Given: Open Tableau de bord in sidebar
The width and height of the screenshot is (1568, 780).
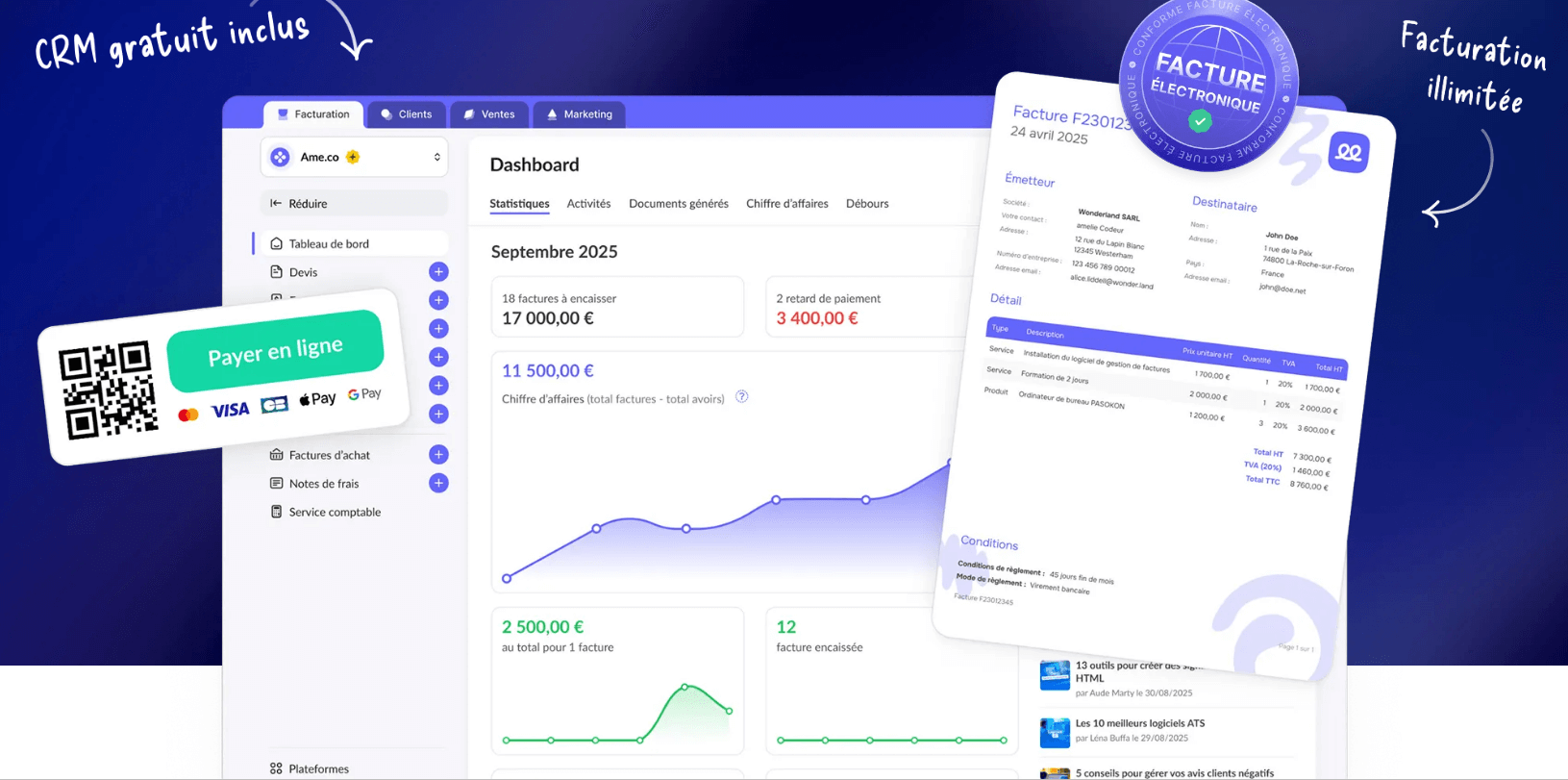Looking at the screenshot, I should tap(329, 244).
